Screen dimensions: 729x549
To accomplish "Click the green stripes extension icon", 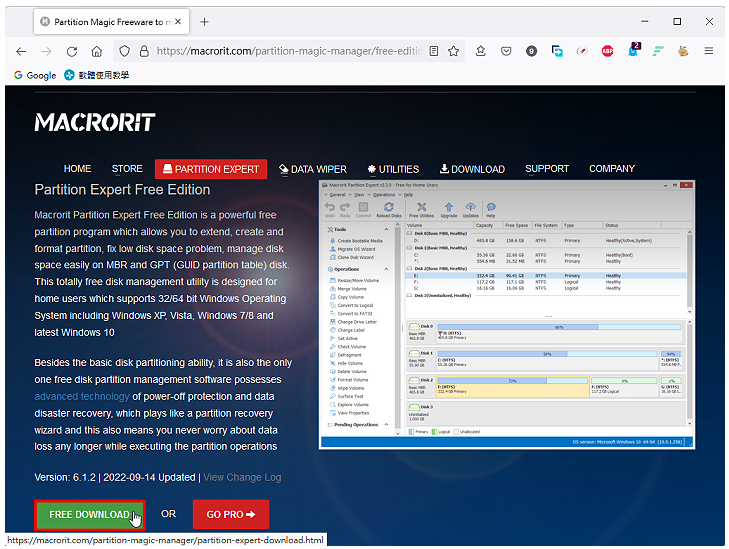I will pyautogui.click(x=658, y=51).
